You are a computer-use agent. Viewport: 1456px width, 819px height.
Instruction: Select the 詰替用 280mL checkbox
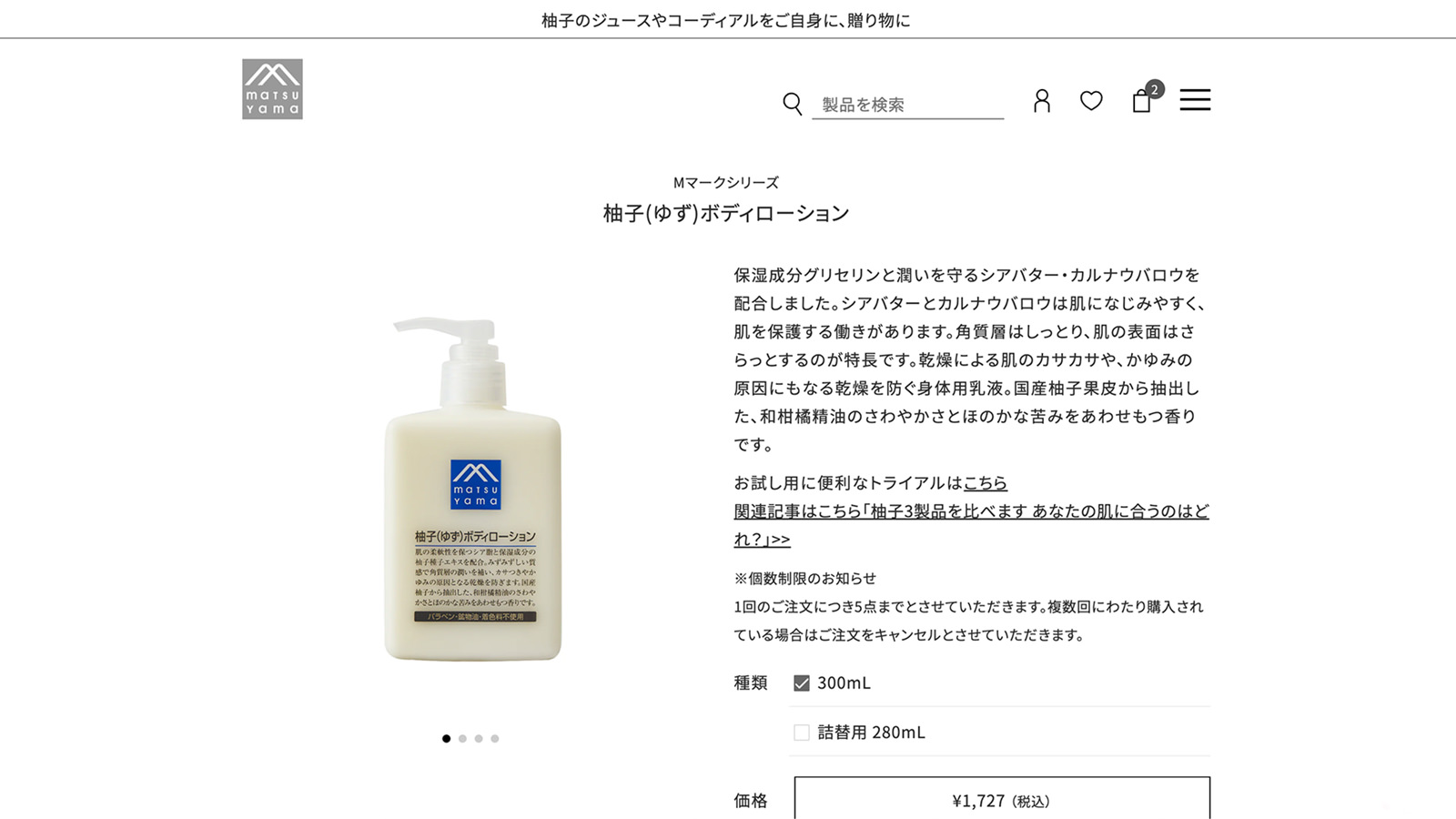(802, 733)
